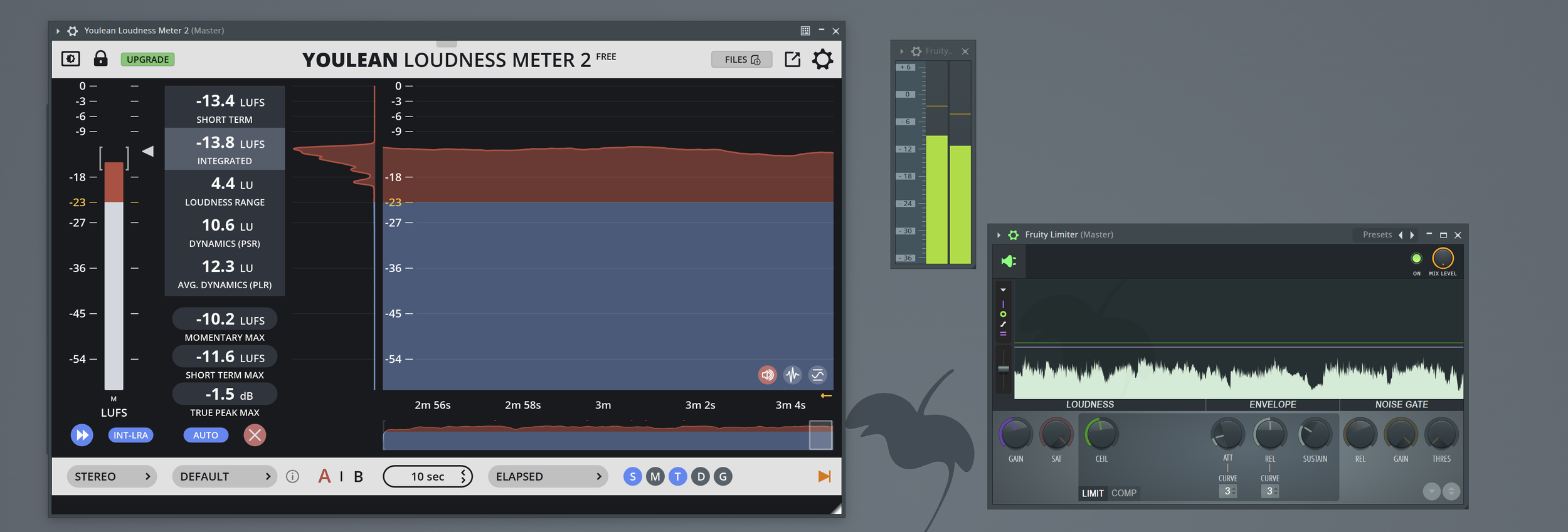Click the red speaker loudness graph icon
The image size is (1568, 532).
(x=767, y=375)
